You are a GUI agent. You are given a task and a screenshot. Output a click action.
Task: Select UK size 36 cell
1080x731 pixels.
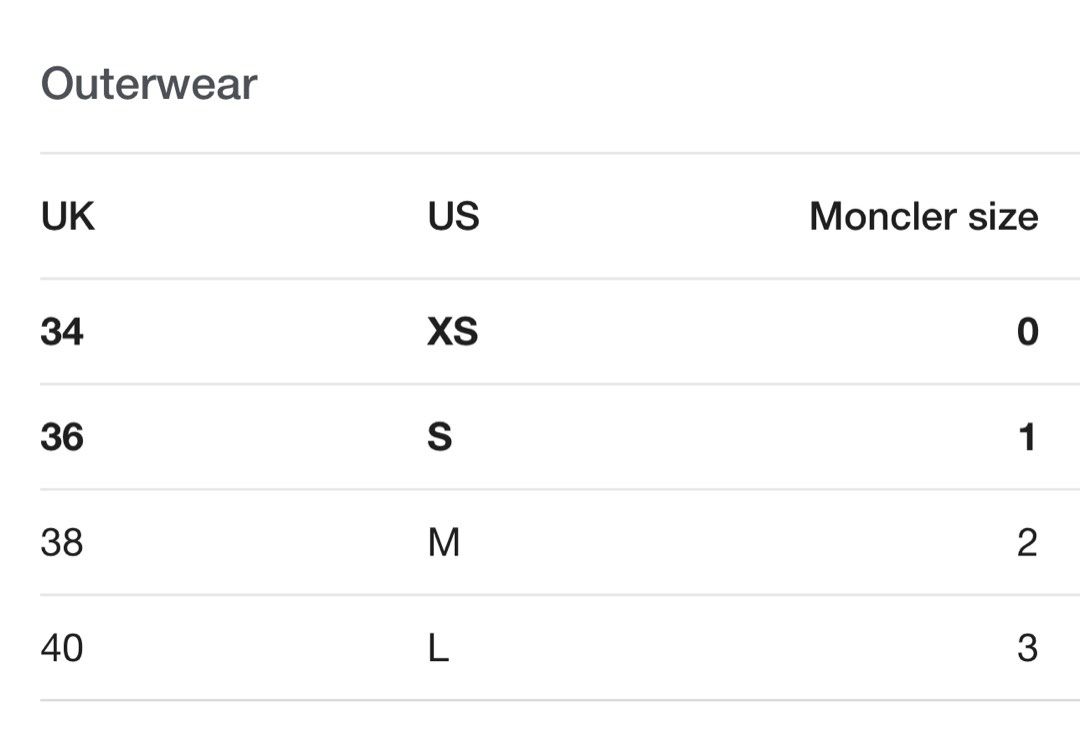tap(62, 437)
